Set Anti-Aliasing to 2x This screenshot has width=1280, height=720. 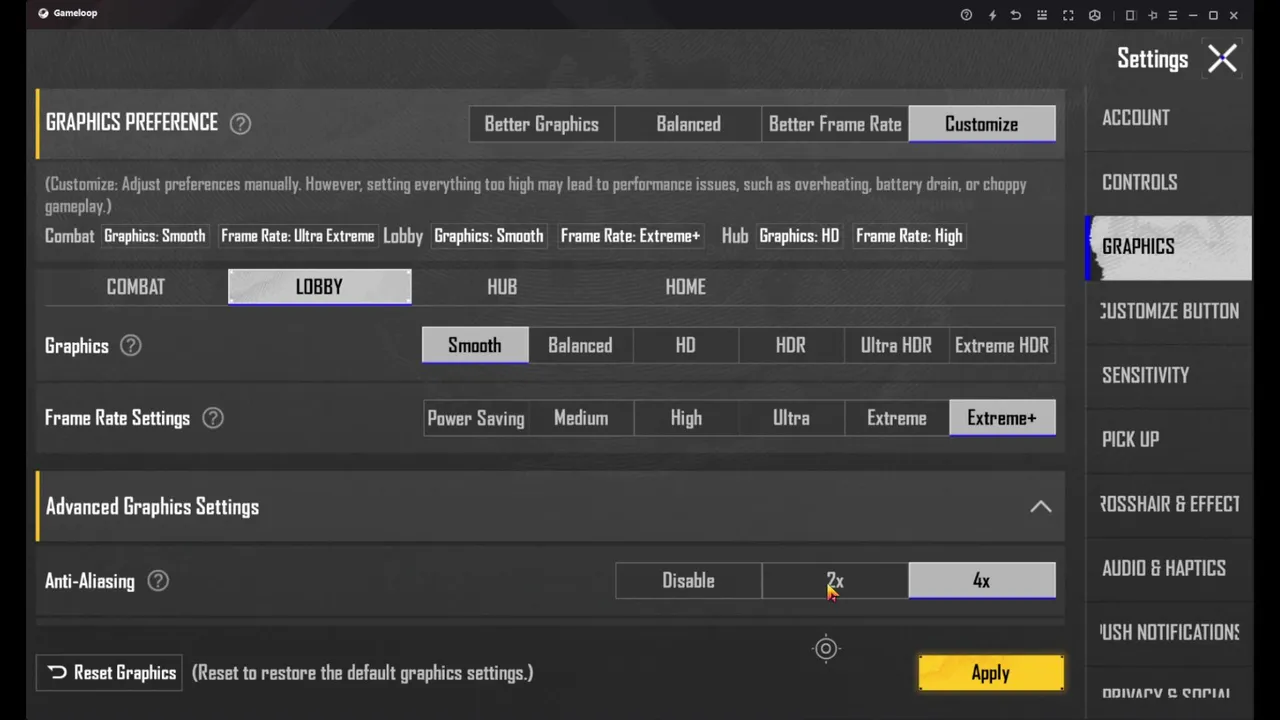point(835,581)
